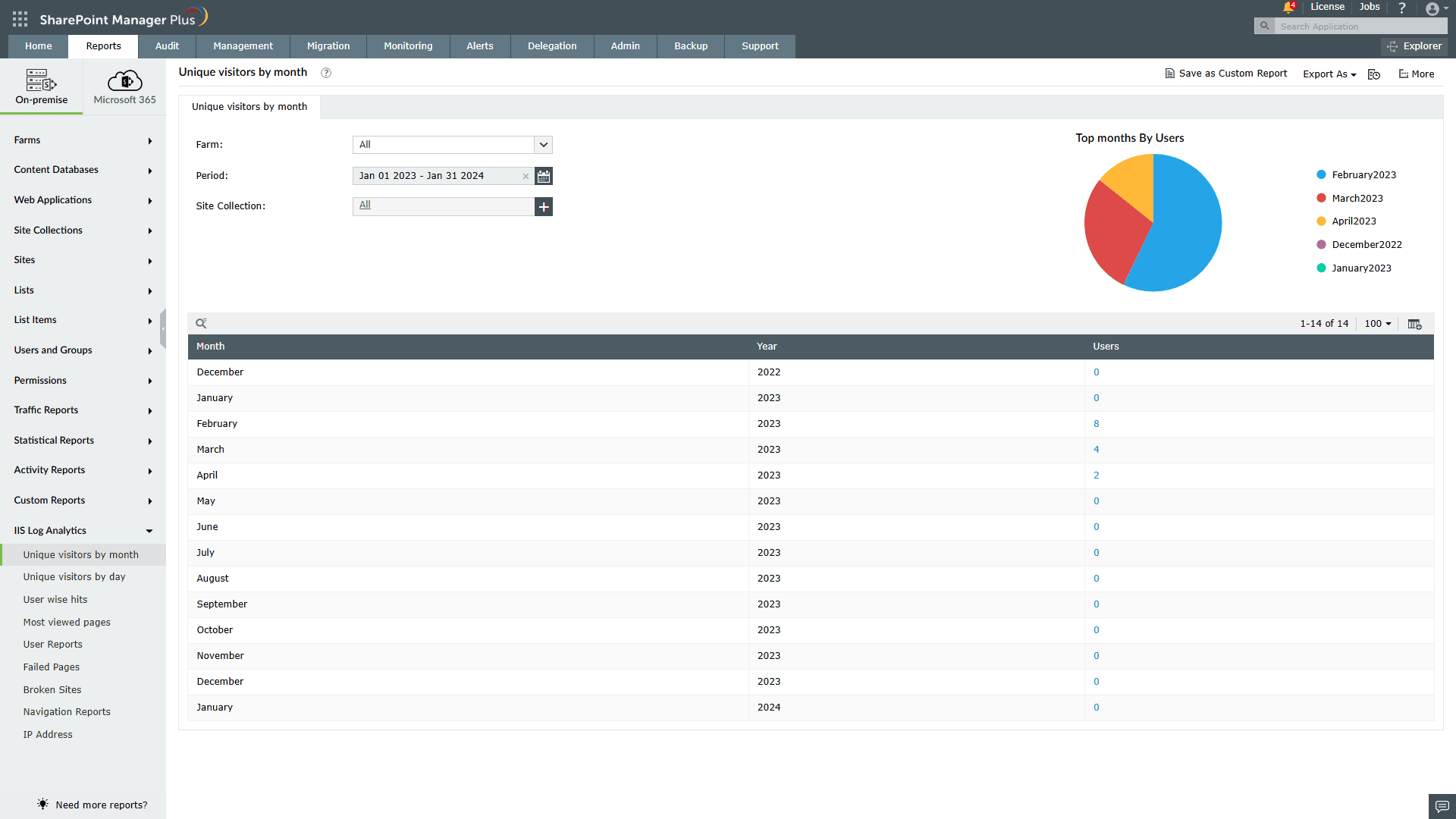Click the notifications bell icon
1456x819 pixels.
click(x=1288, y=8)
